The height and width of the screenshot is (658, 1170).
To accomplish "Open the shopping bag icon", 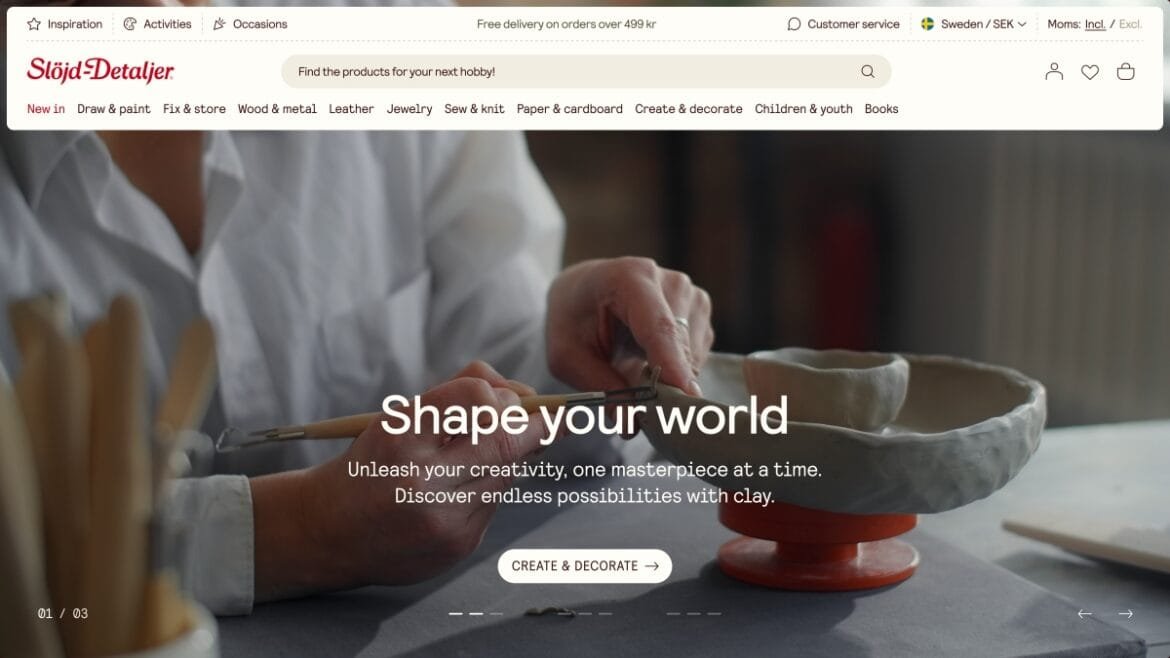I will pyautogui.click(x=1125, y=72).
